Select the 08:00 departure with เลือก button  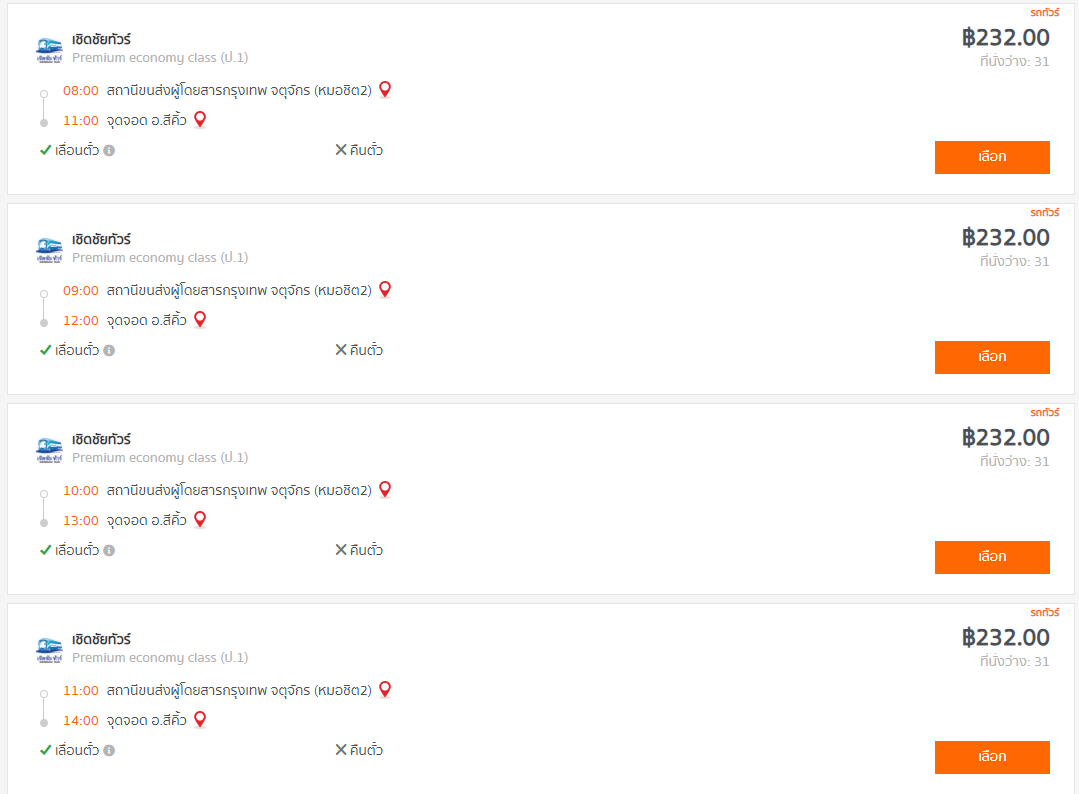pos(992,158)
